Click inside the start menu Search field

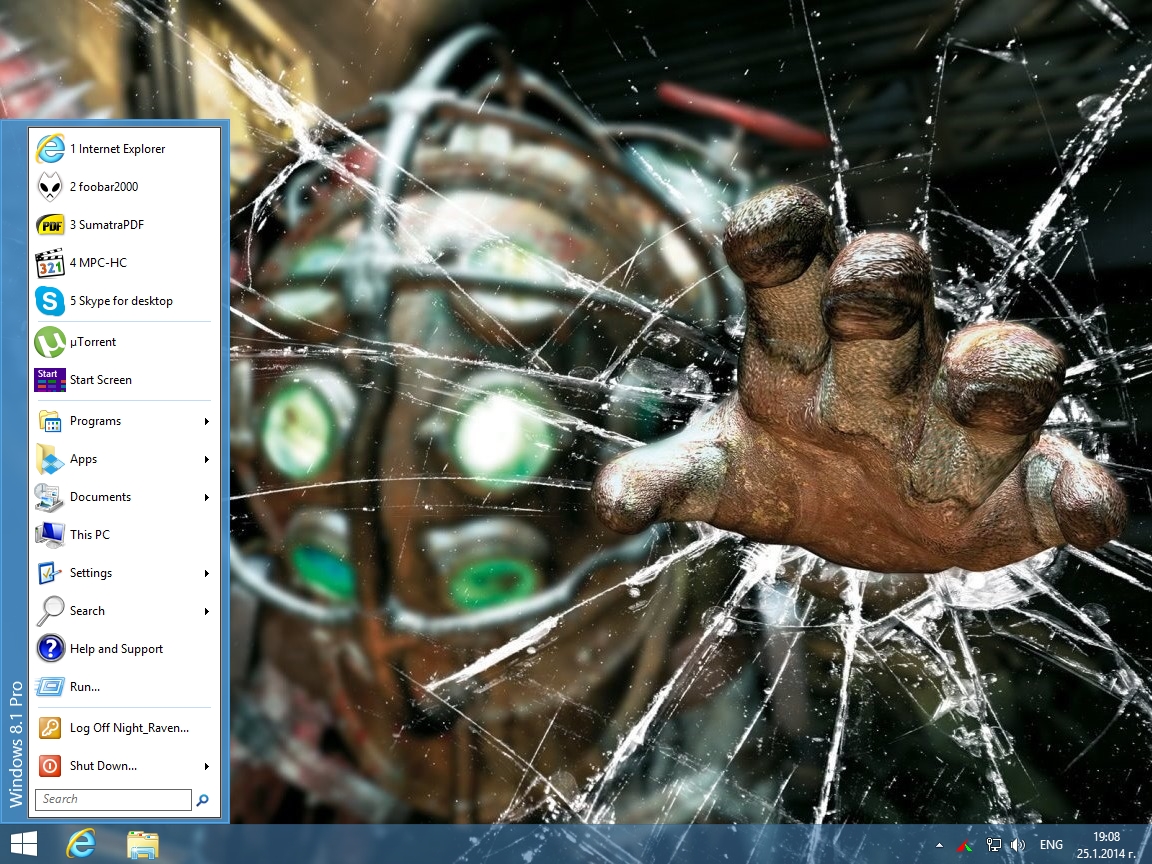tap(113, 799)
